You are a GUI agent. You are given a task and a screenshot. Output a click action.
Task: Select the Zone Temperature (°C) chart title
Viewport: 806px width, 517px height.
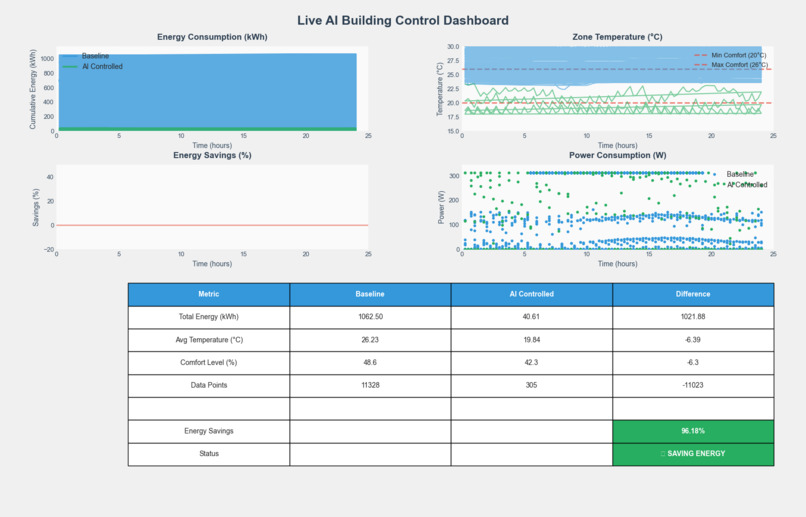point(617,37)
